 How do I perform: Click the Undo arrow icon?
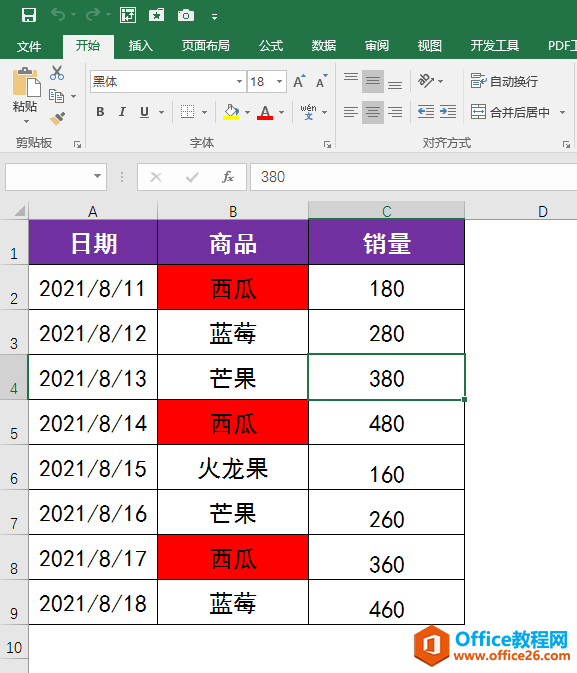(58, 15)
